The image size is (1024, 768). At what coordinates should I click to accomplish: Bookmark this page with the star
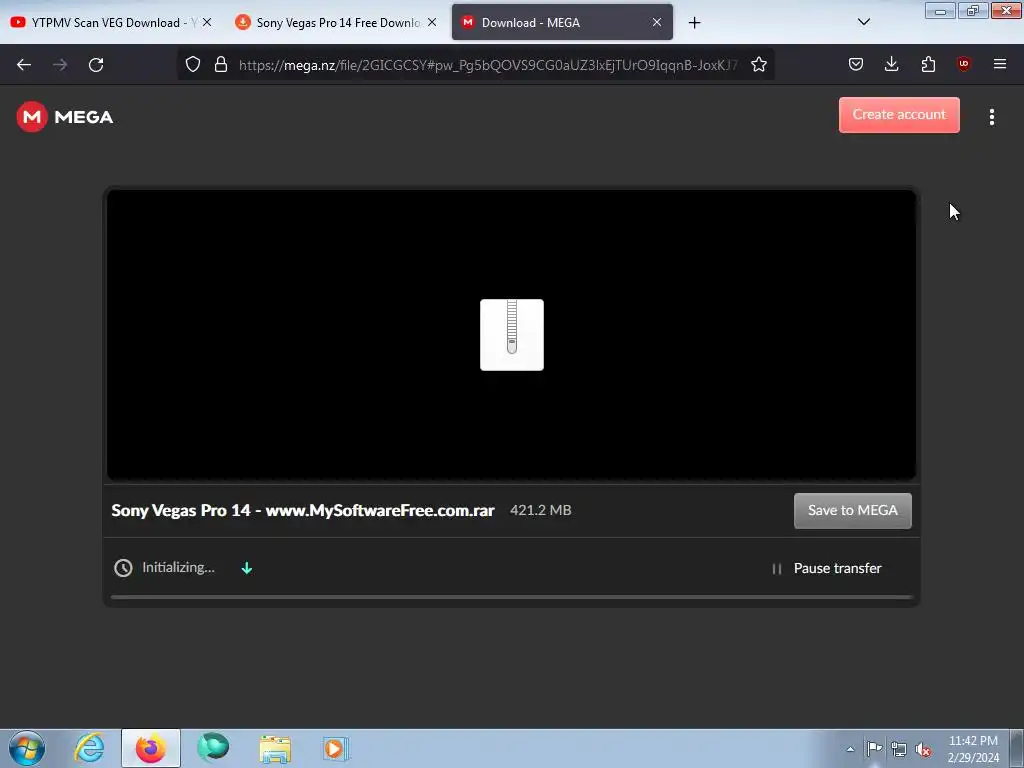click(758, 65)
